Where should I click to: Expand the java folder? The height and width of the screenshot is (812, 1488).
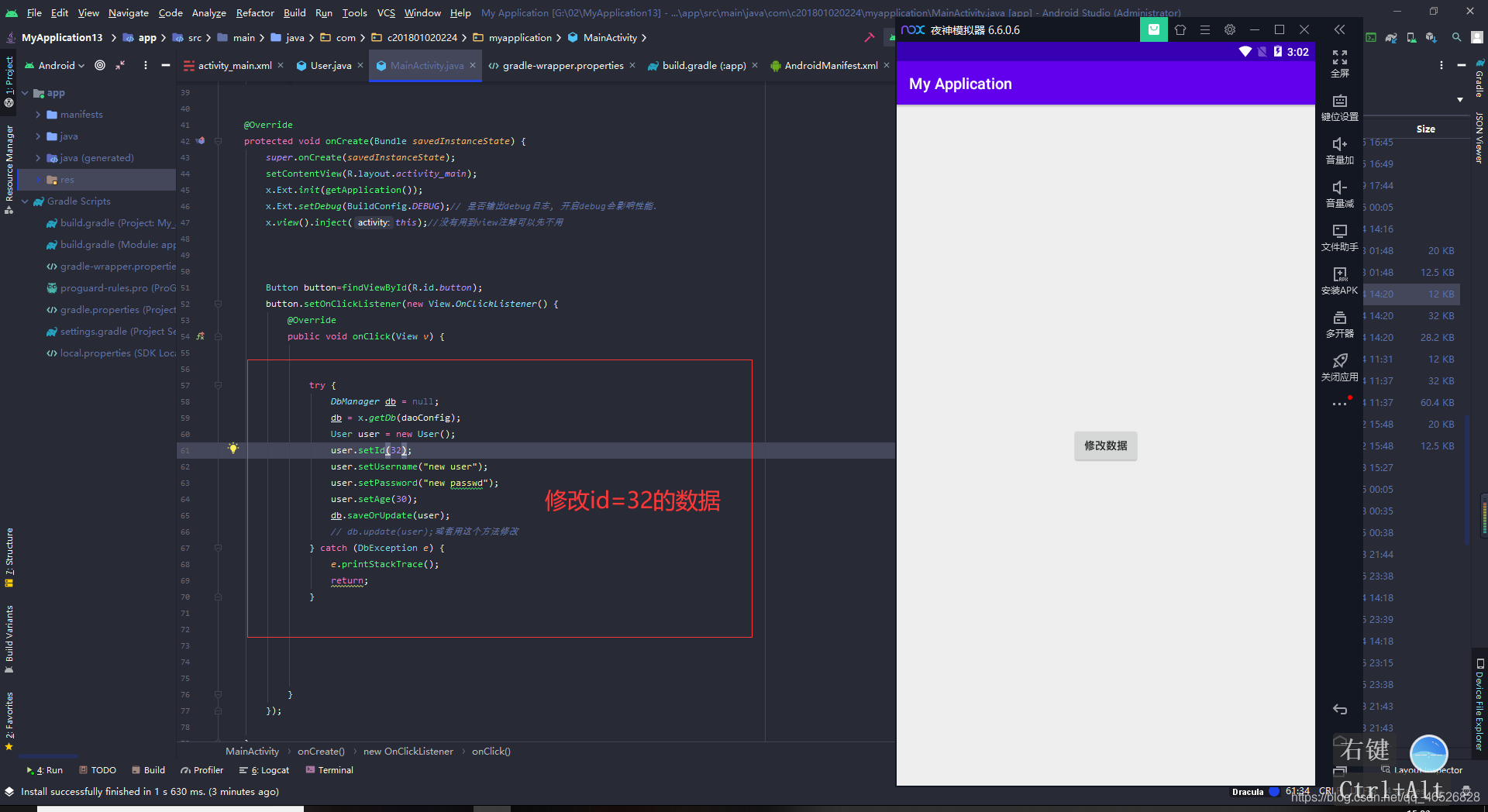[38, 136]
